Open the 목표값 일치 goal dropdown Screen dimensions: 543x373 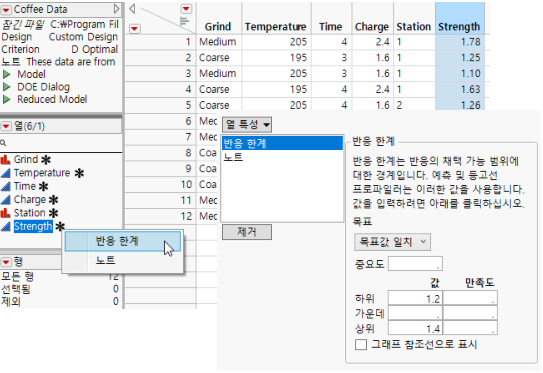point(392,242)
